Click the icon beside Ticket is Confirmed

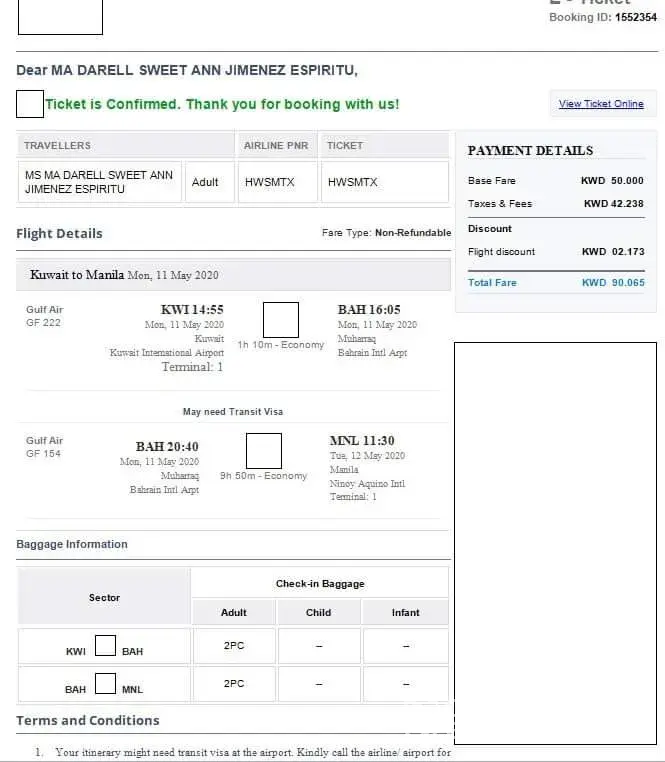tap(30, 103)
